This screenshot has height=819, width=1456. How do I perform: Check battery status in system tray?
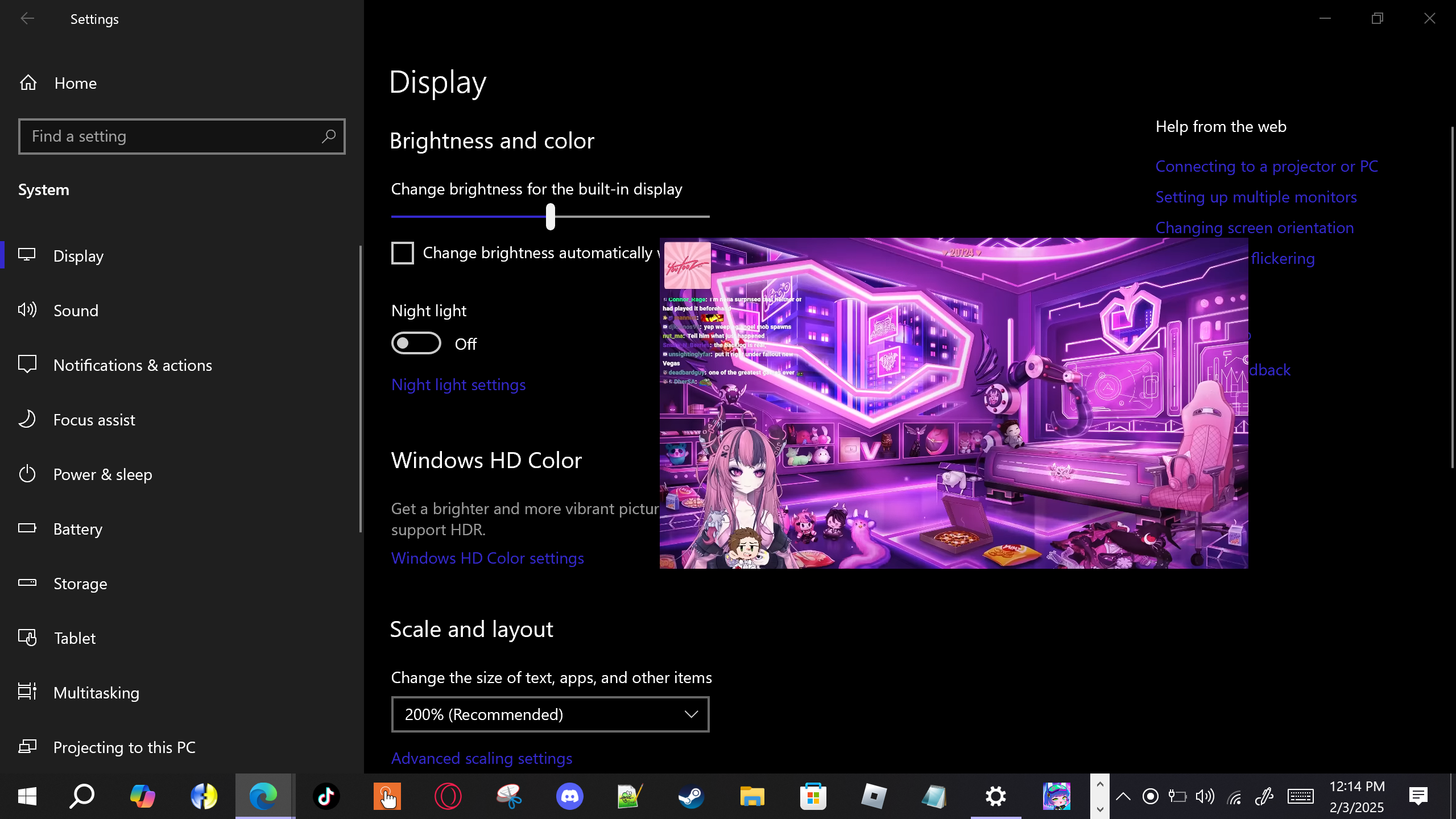pos(1177,797)
